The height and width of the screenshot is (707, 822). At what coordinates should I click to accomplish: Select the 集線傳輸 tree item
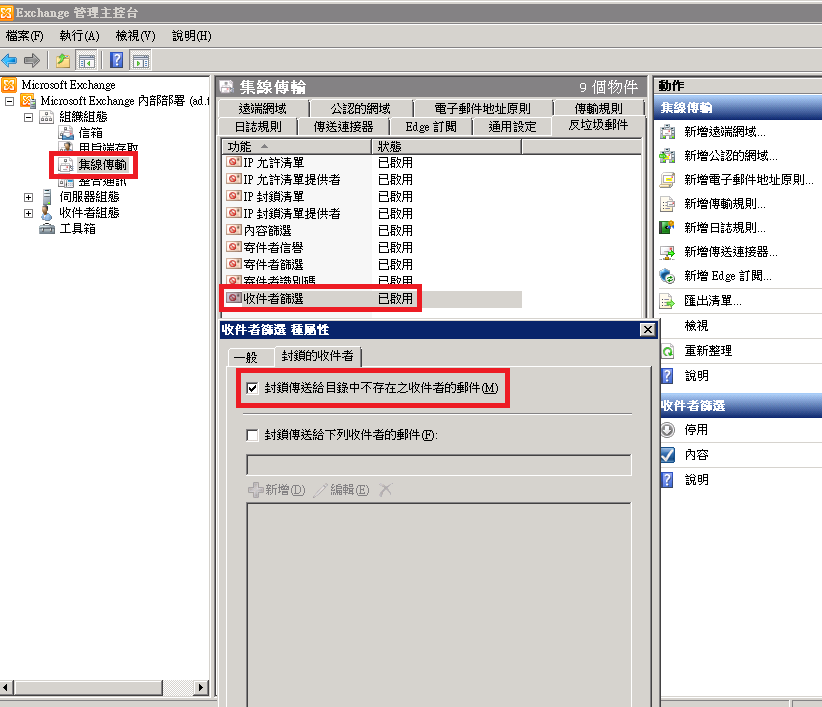102,165
